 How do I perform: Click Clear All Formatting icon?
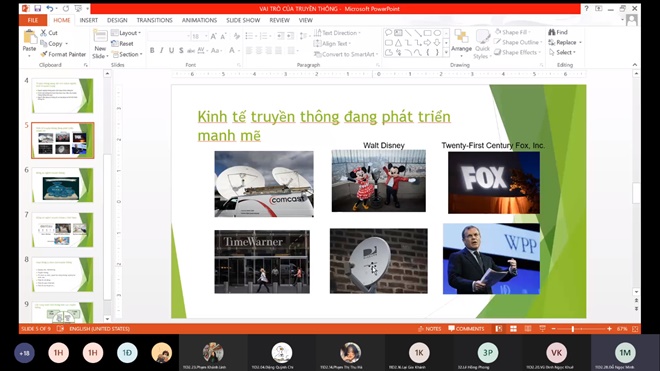click(237, 37)
